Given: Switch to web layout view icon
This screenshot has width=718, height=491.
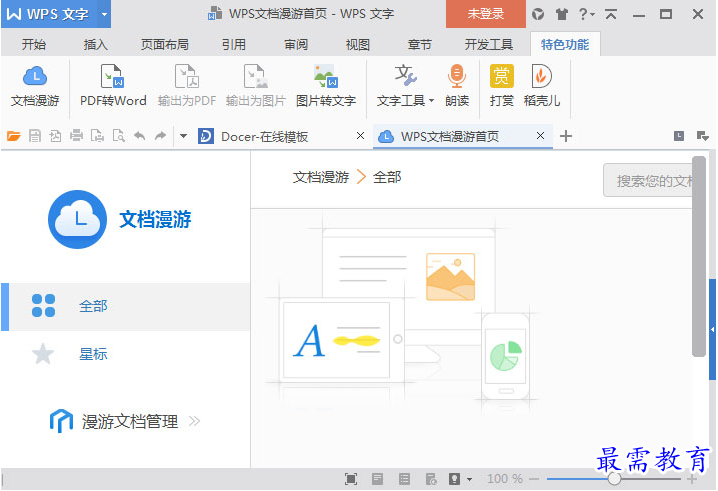Looking at the screenshot, I should [x=431, y=479].
